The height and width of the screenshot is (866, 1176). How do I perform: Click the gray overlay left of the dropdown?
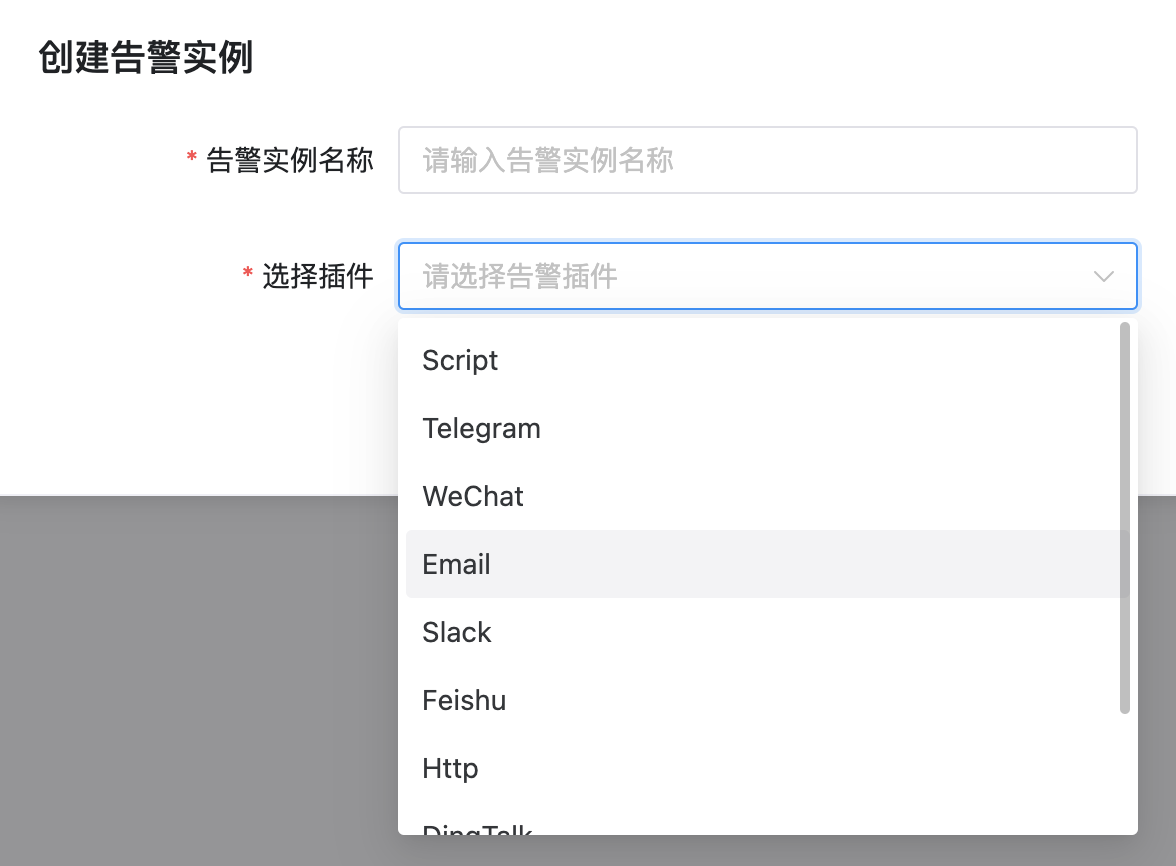tap(200, 680)
